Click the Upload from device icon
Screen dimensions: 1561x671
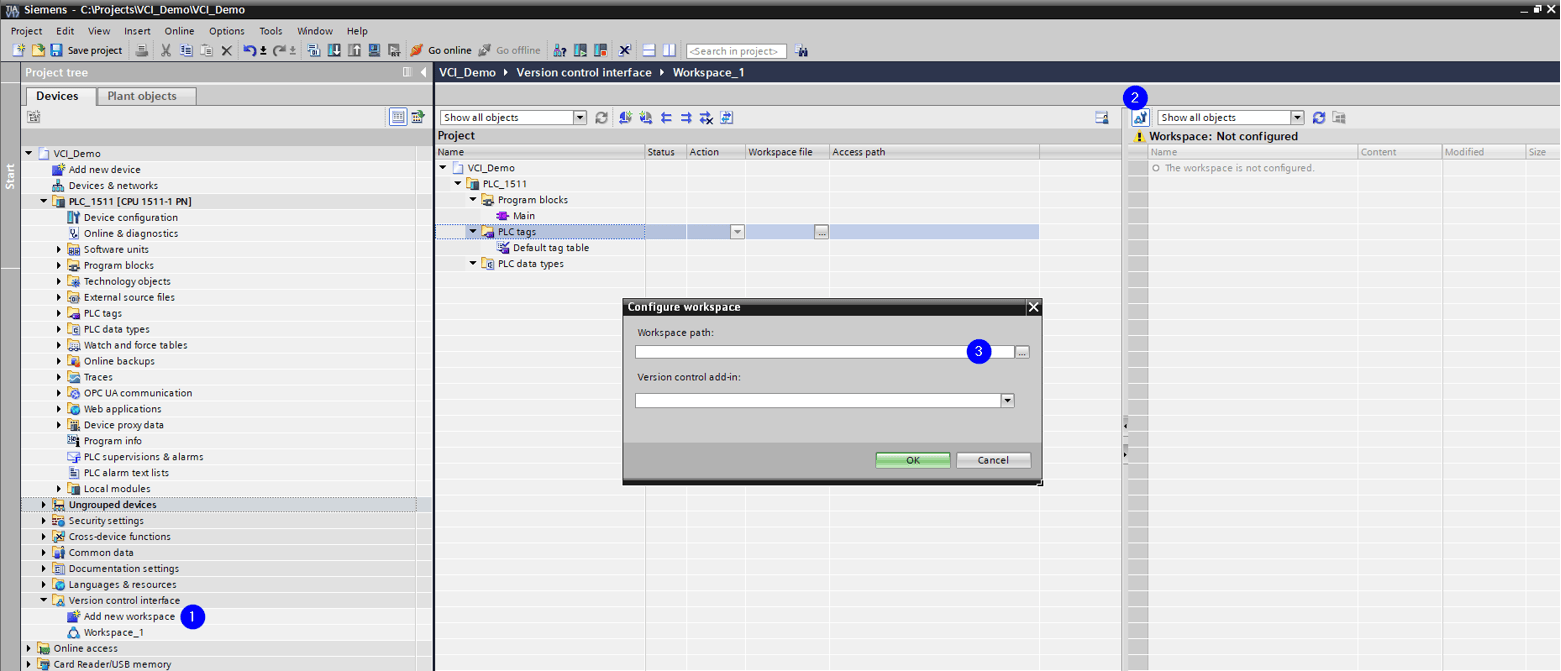coord(353,50)
